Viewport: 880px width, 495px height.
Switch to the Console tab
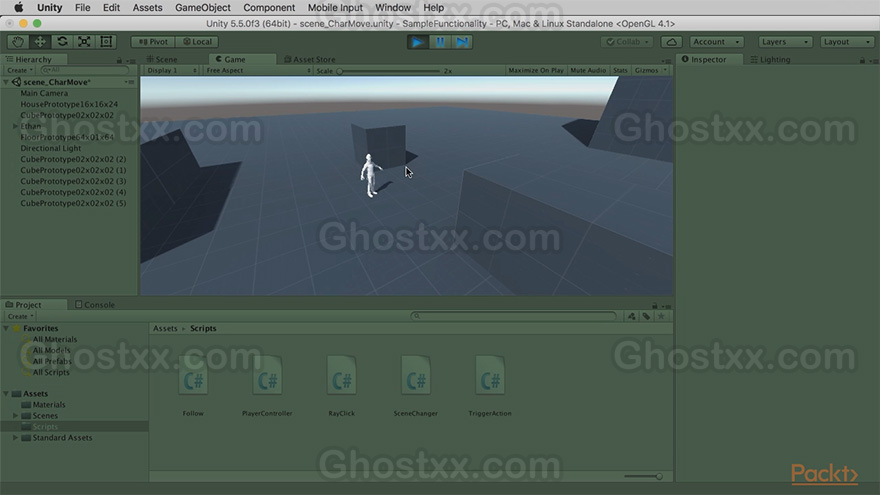click(95, 305)
